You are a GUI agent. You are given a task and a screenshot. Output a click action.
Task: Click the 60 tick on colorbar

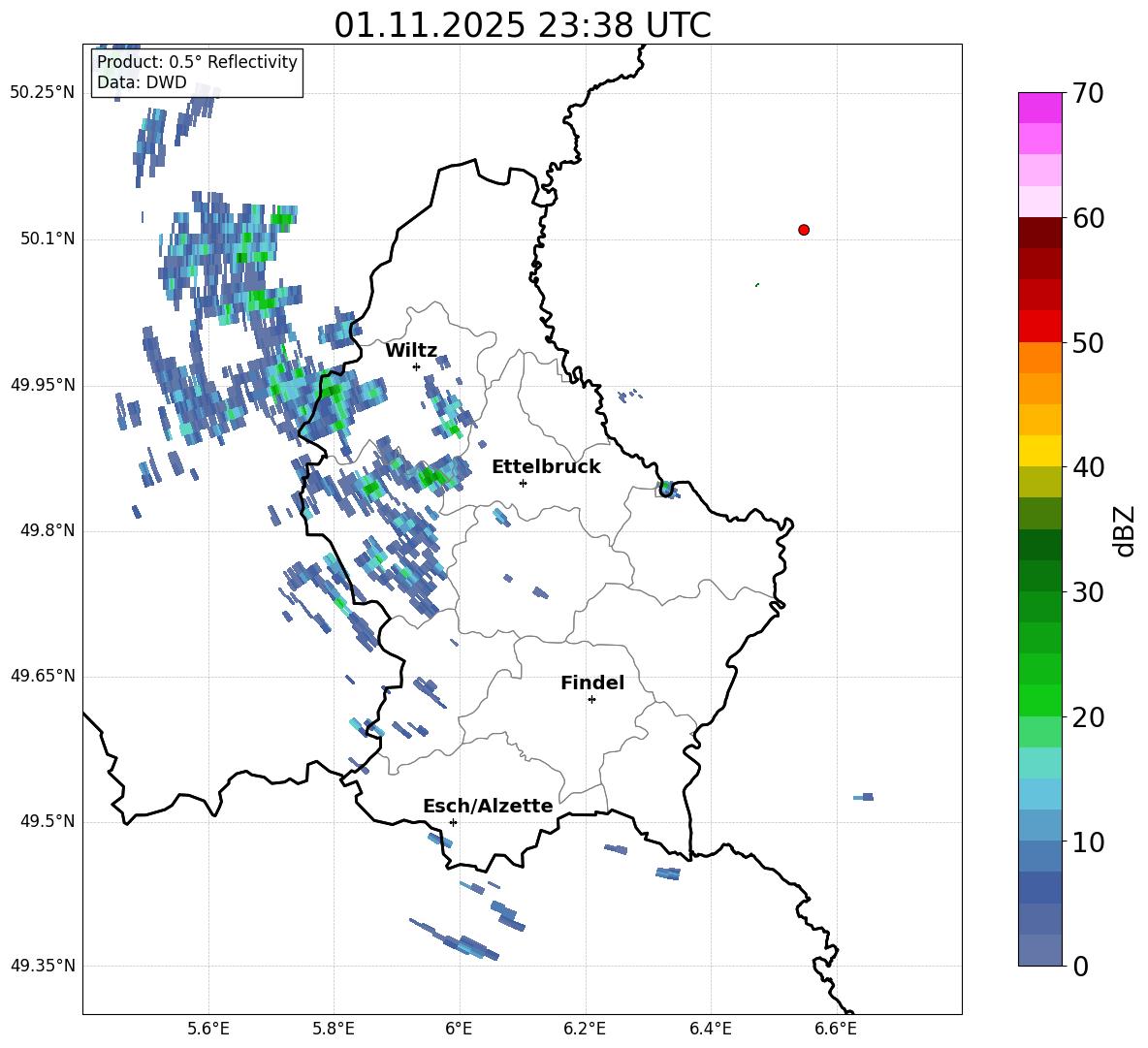pos(1088,218)
